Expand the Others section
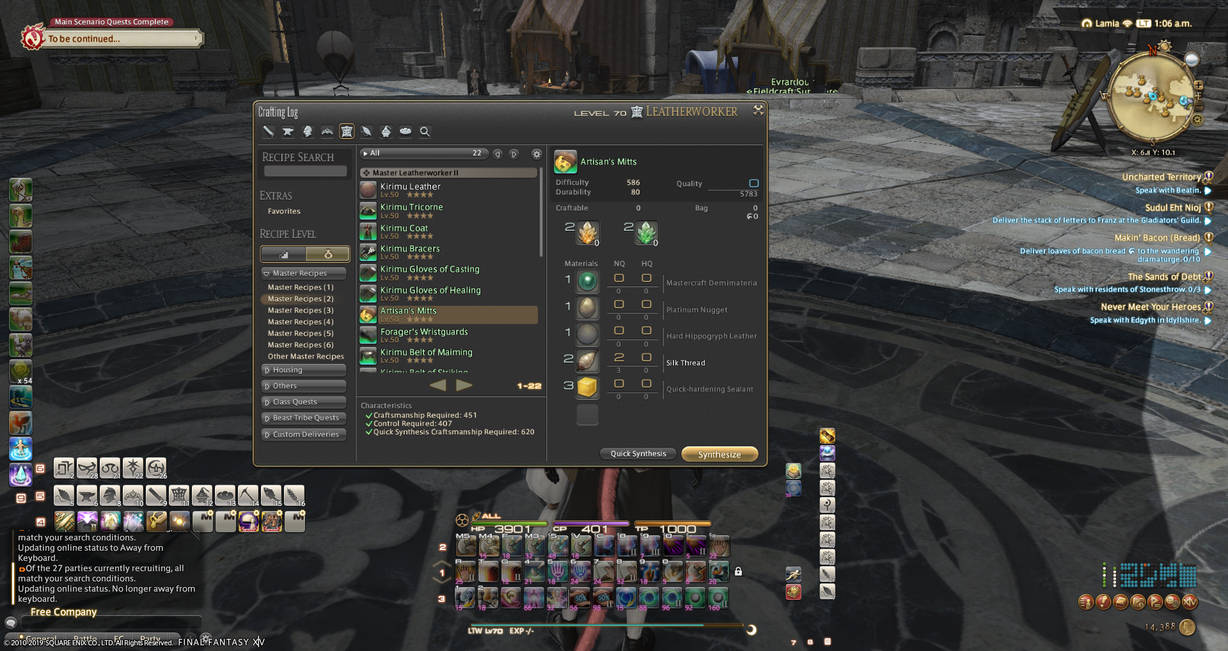1228x651 pixels. pyautogui.click(x=303, y=386)
